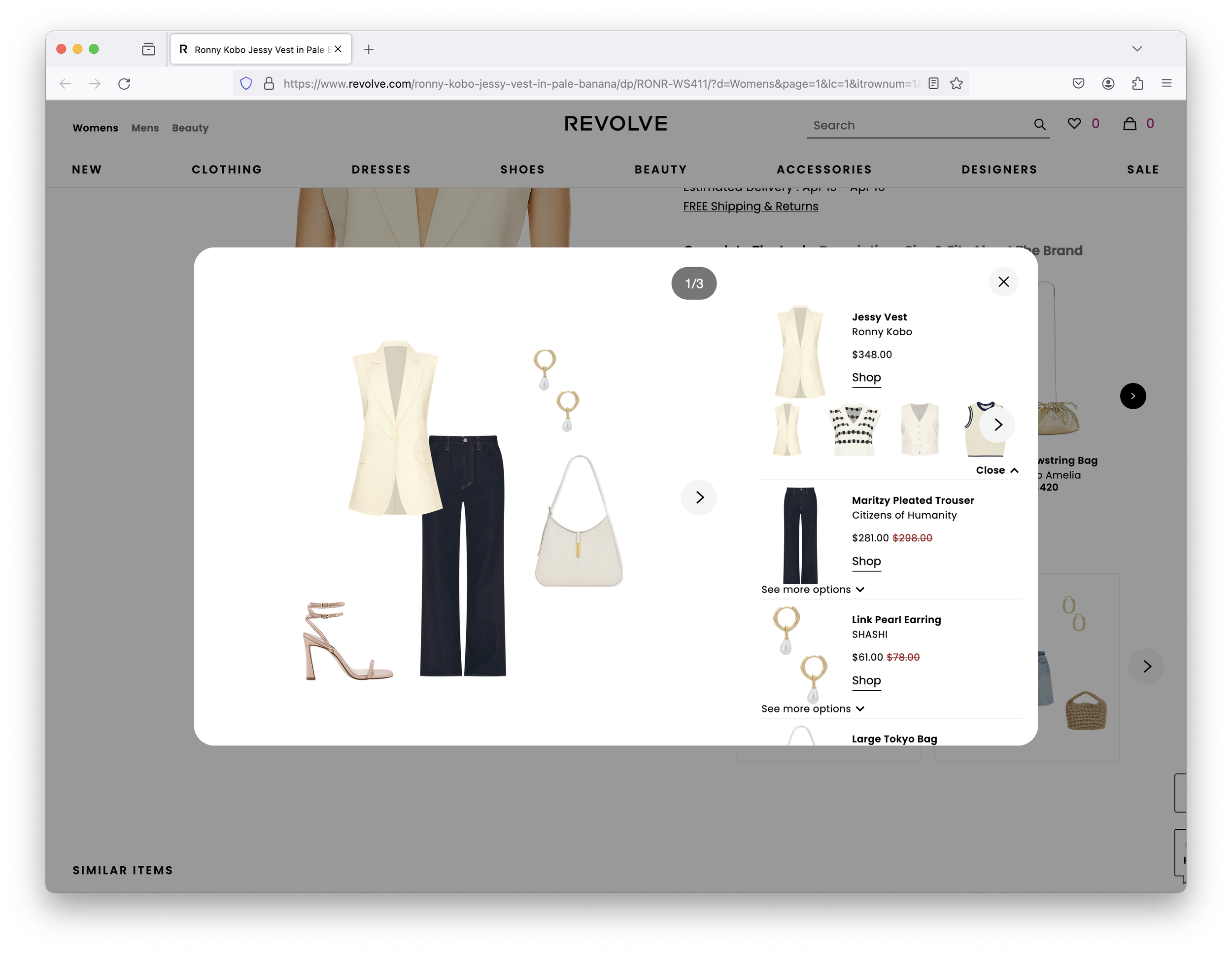This screenshot has width=1232, height=953.
Task: Toggle reader view in the address bar
Action: click(x=933, y=83)
